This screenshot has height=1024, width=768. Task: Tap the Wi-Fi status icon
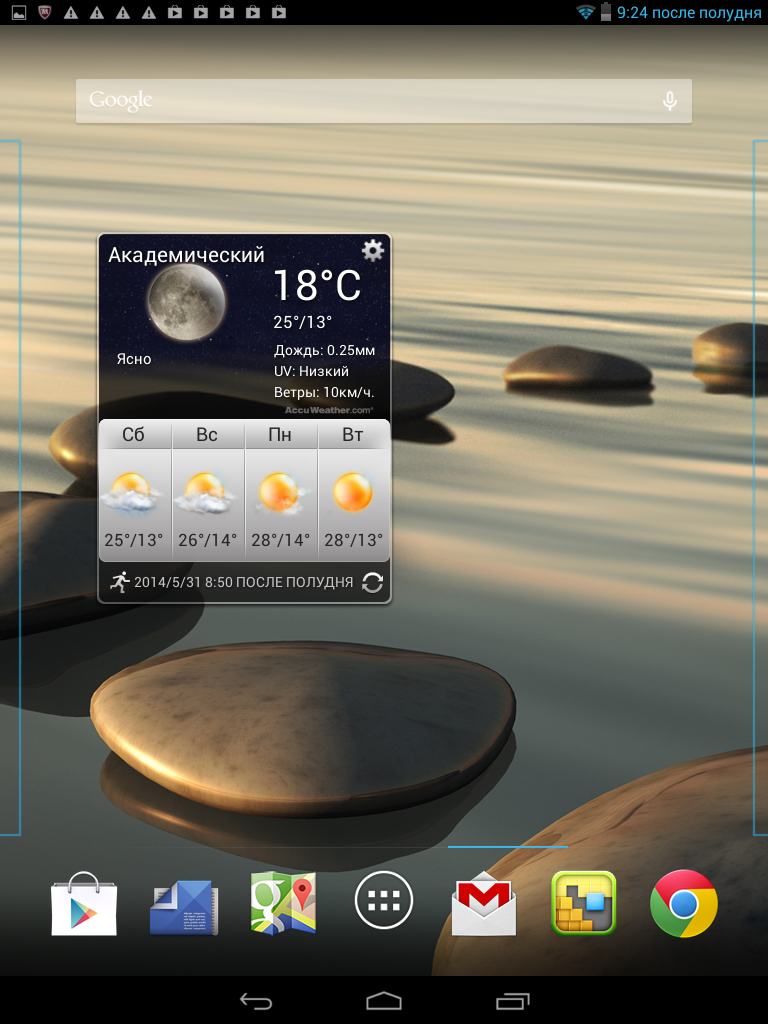click(x=585, y=12)
